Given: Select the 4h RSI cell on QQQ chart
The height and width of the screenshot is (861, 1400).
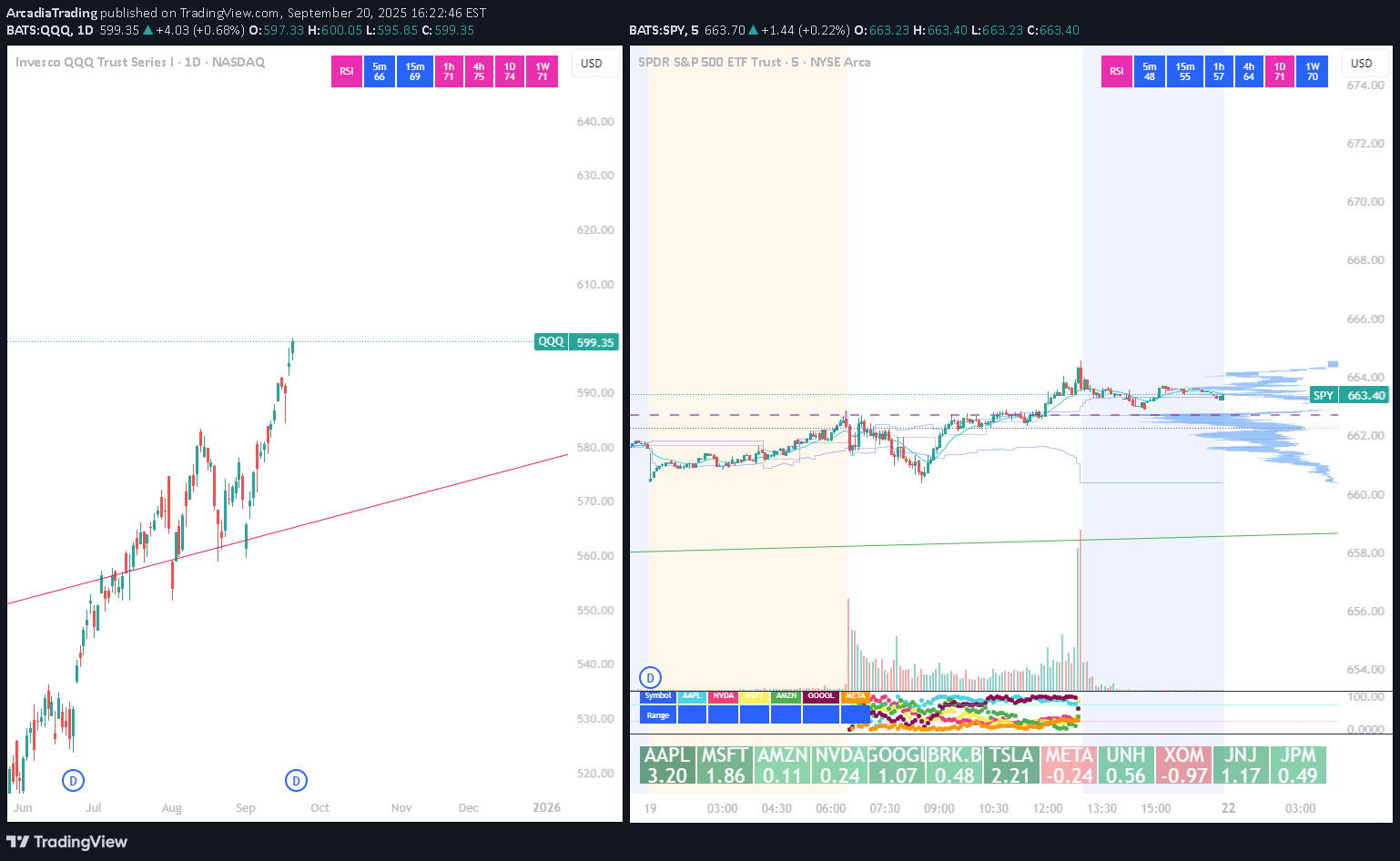Looking at the screenshot, I should point(479,71).
